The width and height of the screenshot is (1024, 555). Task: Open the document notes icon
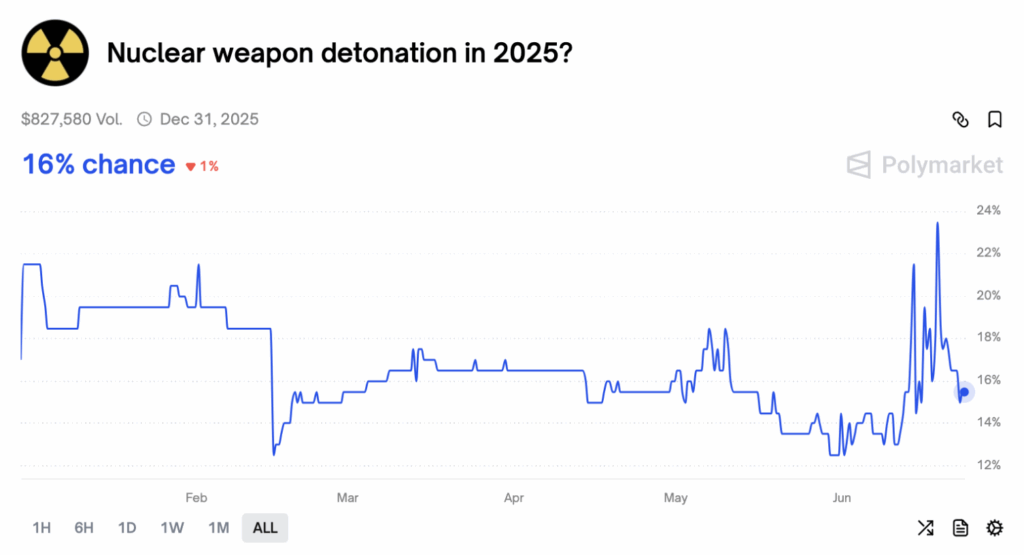click(x=960, y=528)
